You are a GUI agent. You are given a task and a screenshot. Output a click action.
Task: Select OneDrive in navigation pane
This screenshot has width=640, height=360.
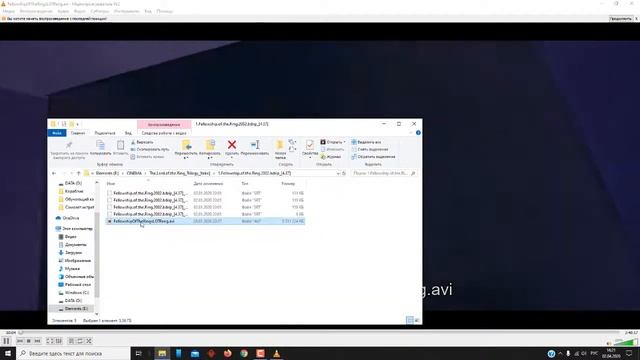tap(68, 218)
